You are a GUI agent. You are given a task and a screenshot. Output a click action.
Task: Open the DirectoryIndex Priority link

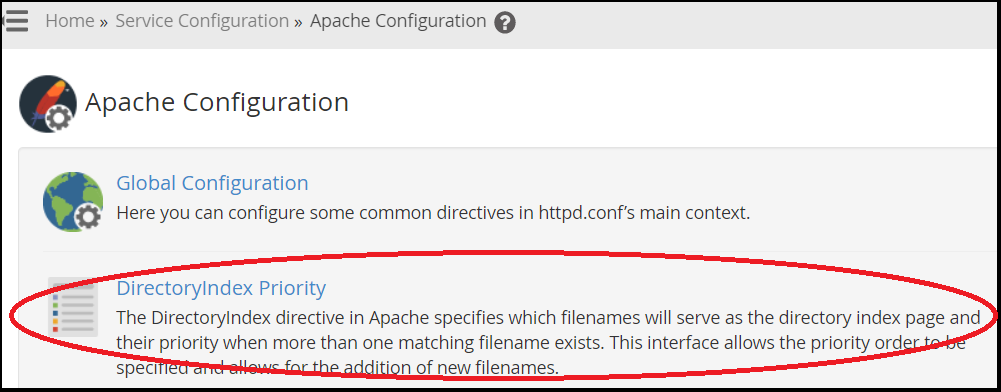[x=221, y=289]
